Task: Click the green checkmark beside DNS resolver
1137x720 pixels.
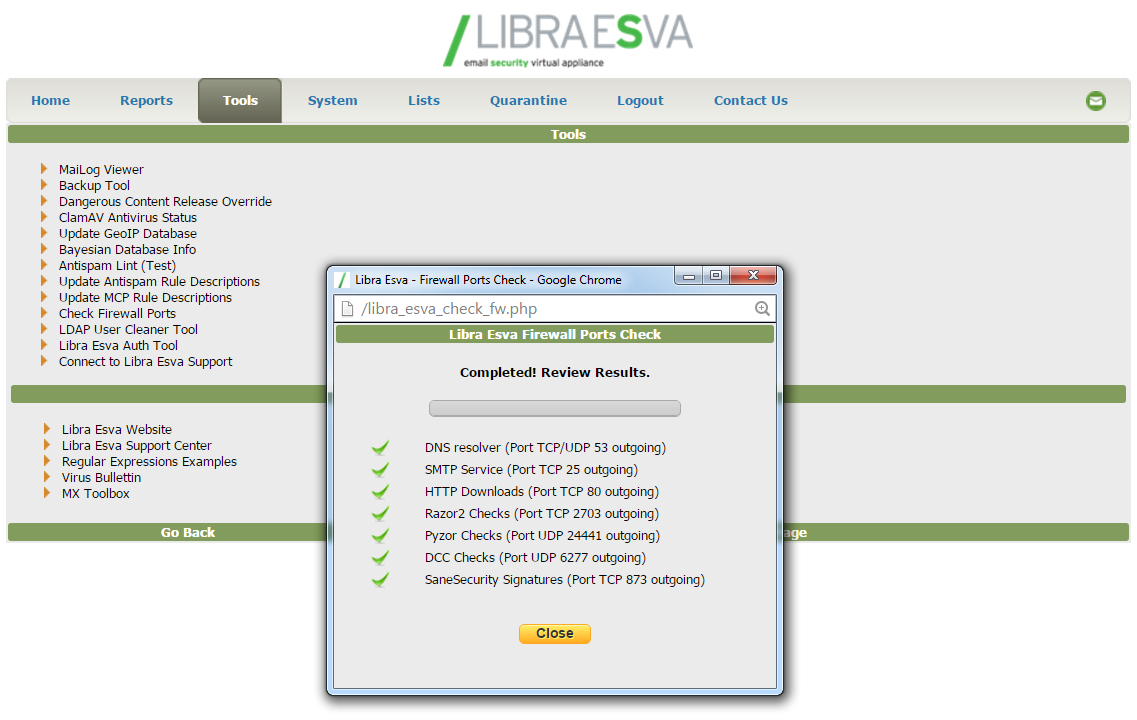Action: click(380, 447)
